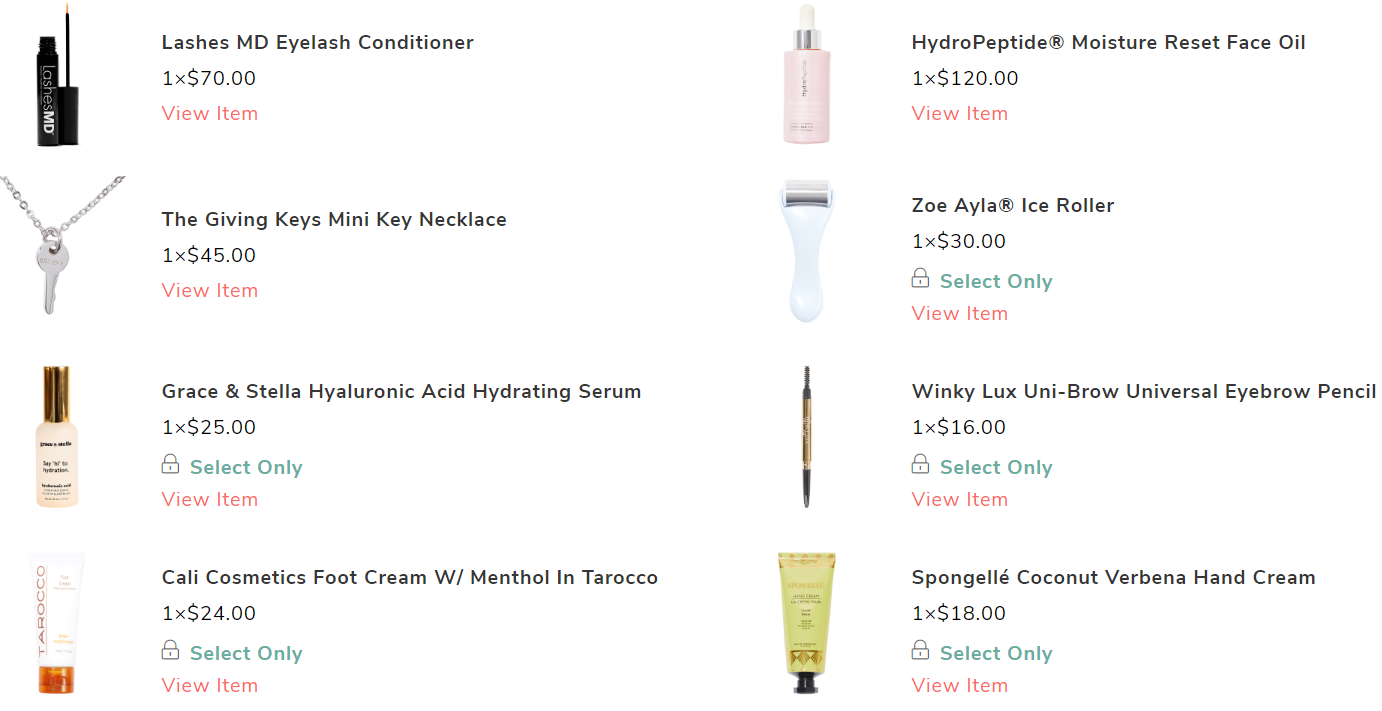Click the Tarocco foot cream tube image

pos(56,622)
